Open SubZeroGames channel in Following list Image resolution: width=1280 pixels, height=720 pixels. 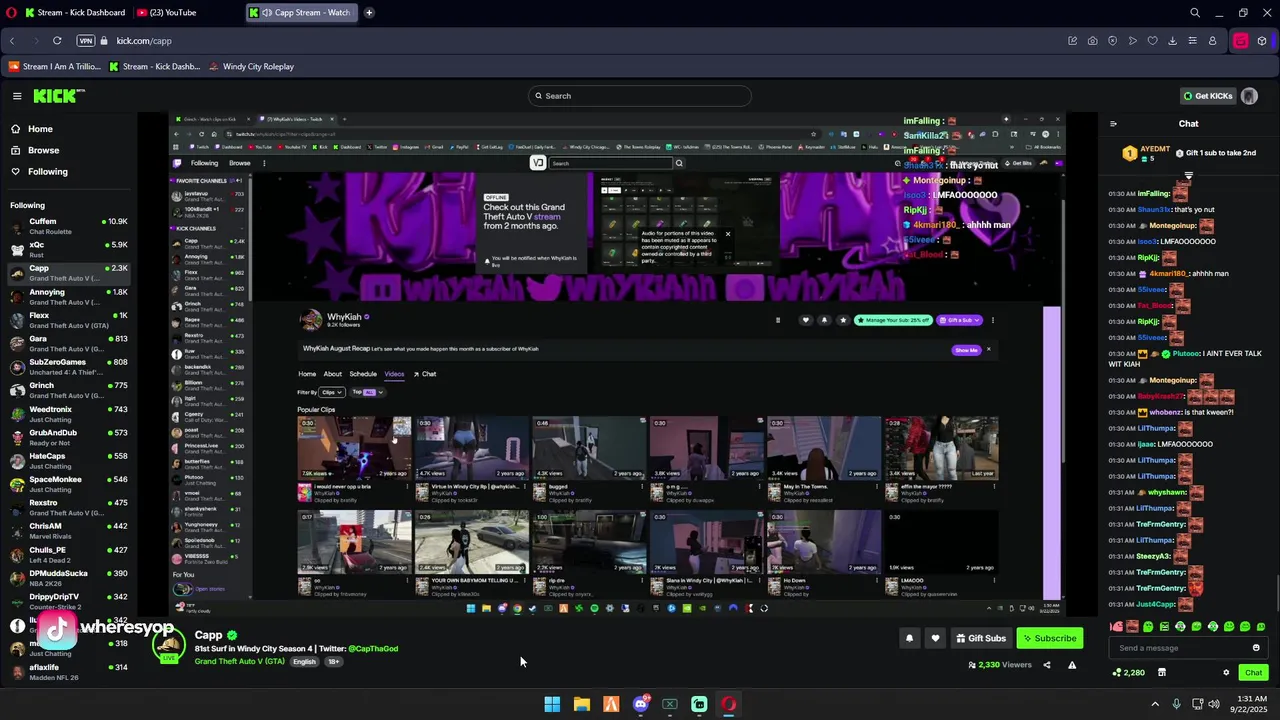tap(68, 367)
